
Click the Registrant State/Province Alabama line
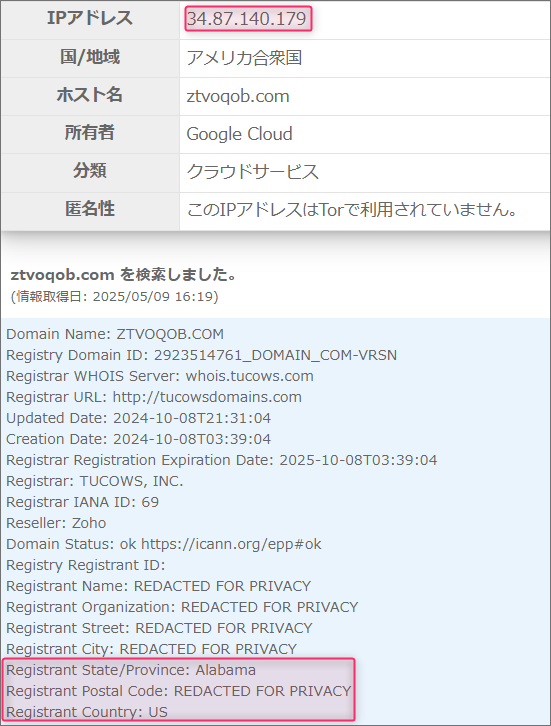pos(131,670)
